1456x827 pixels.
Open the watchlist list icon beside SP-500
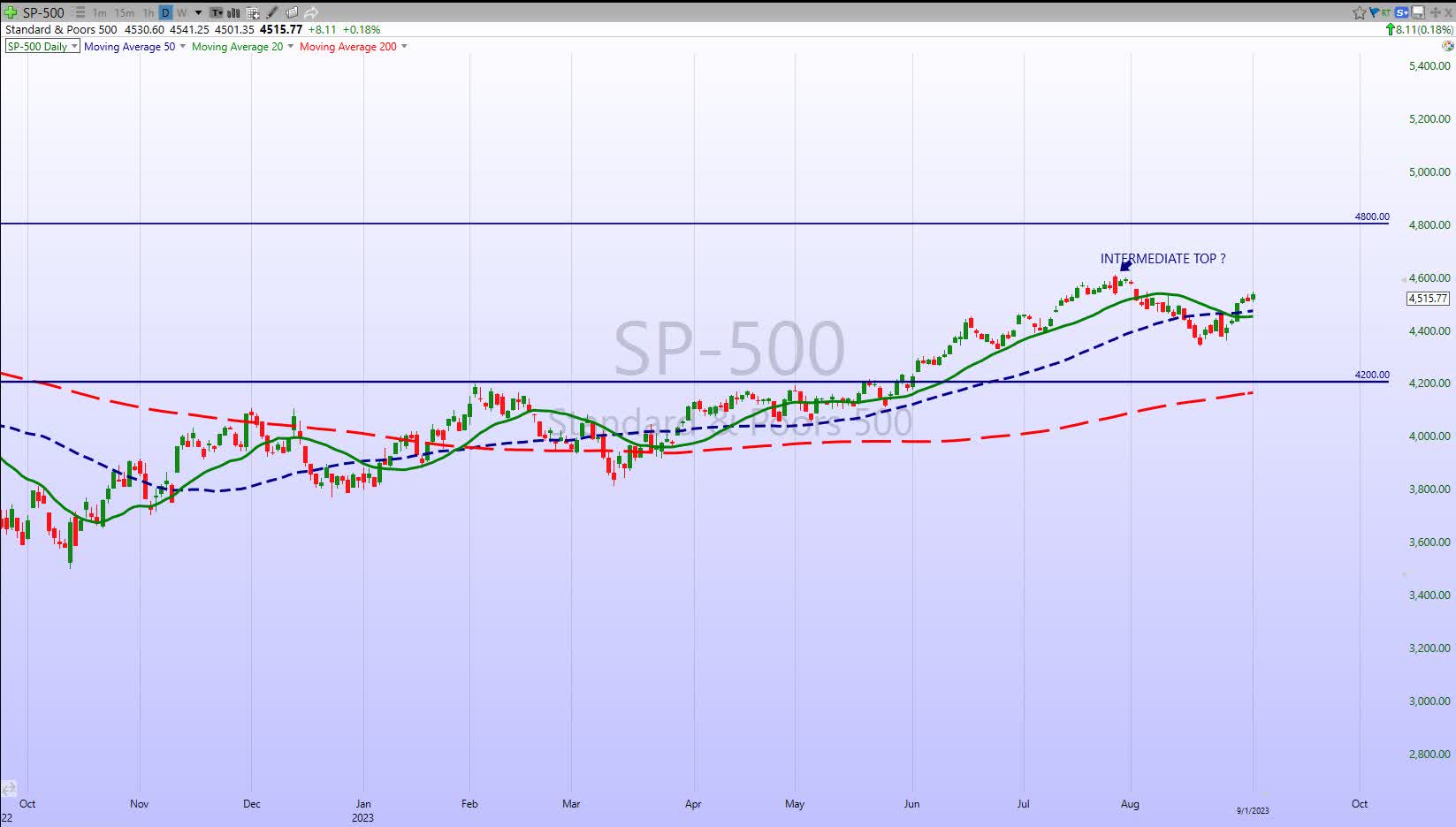[x=79, y=12]
